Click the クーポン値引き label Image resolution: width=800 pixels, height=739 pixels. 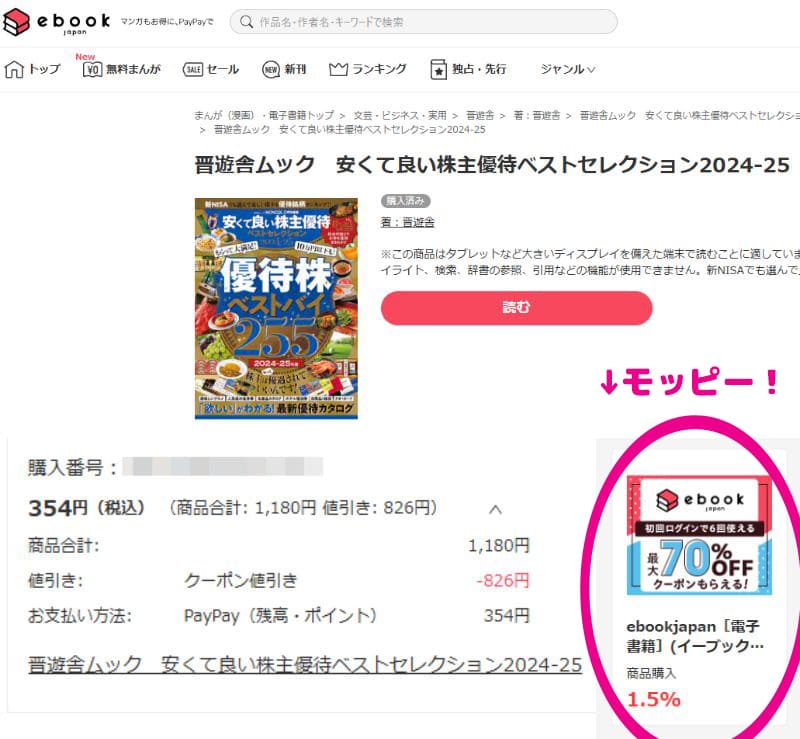[241, 580]
